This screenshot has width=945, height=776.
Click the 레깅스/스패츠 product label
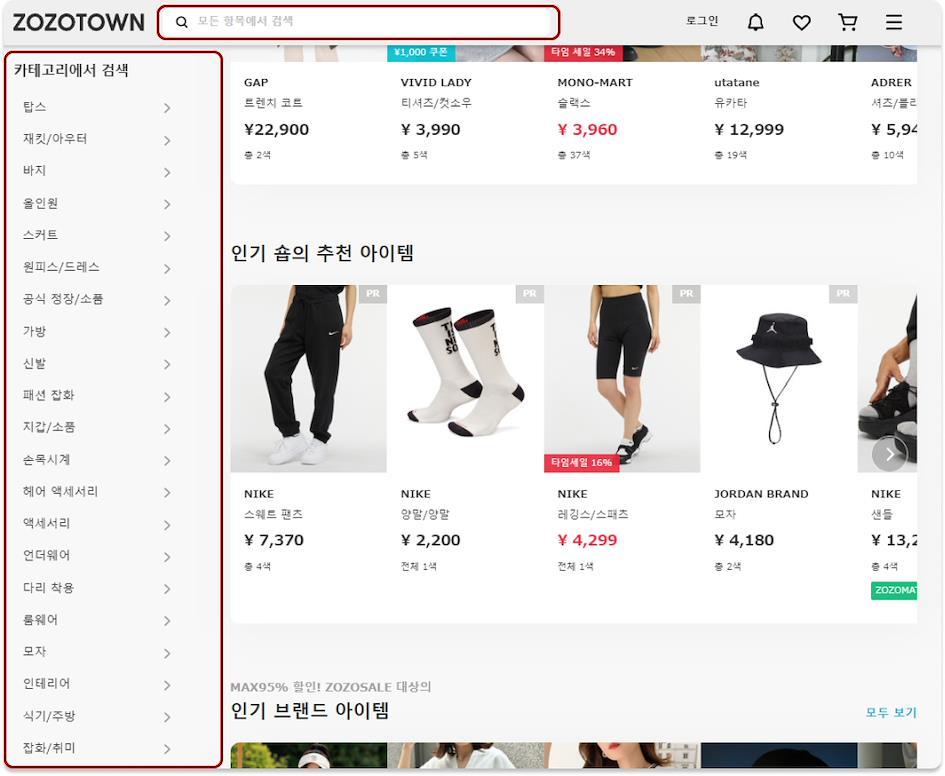[x=592, y=515]
